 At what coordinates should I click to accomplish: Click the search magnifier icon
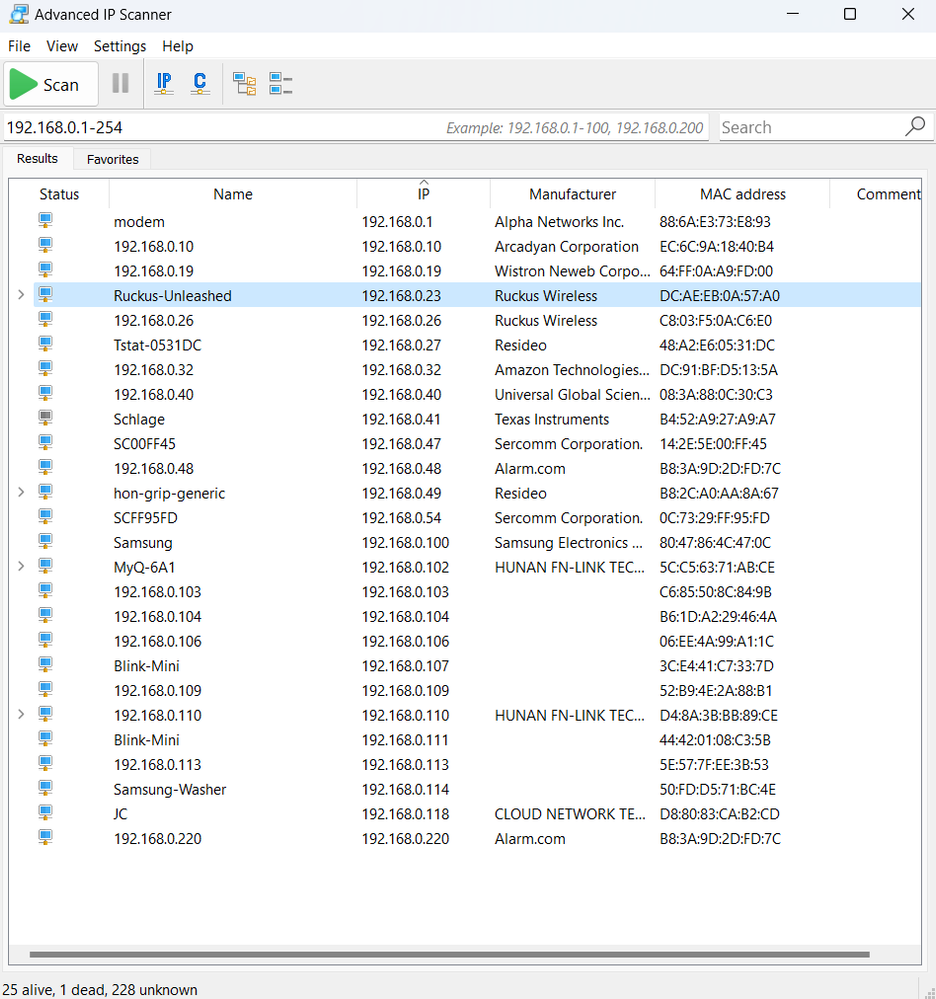pyautogui.click(x=914, y=127)
